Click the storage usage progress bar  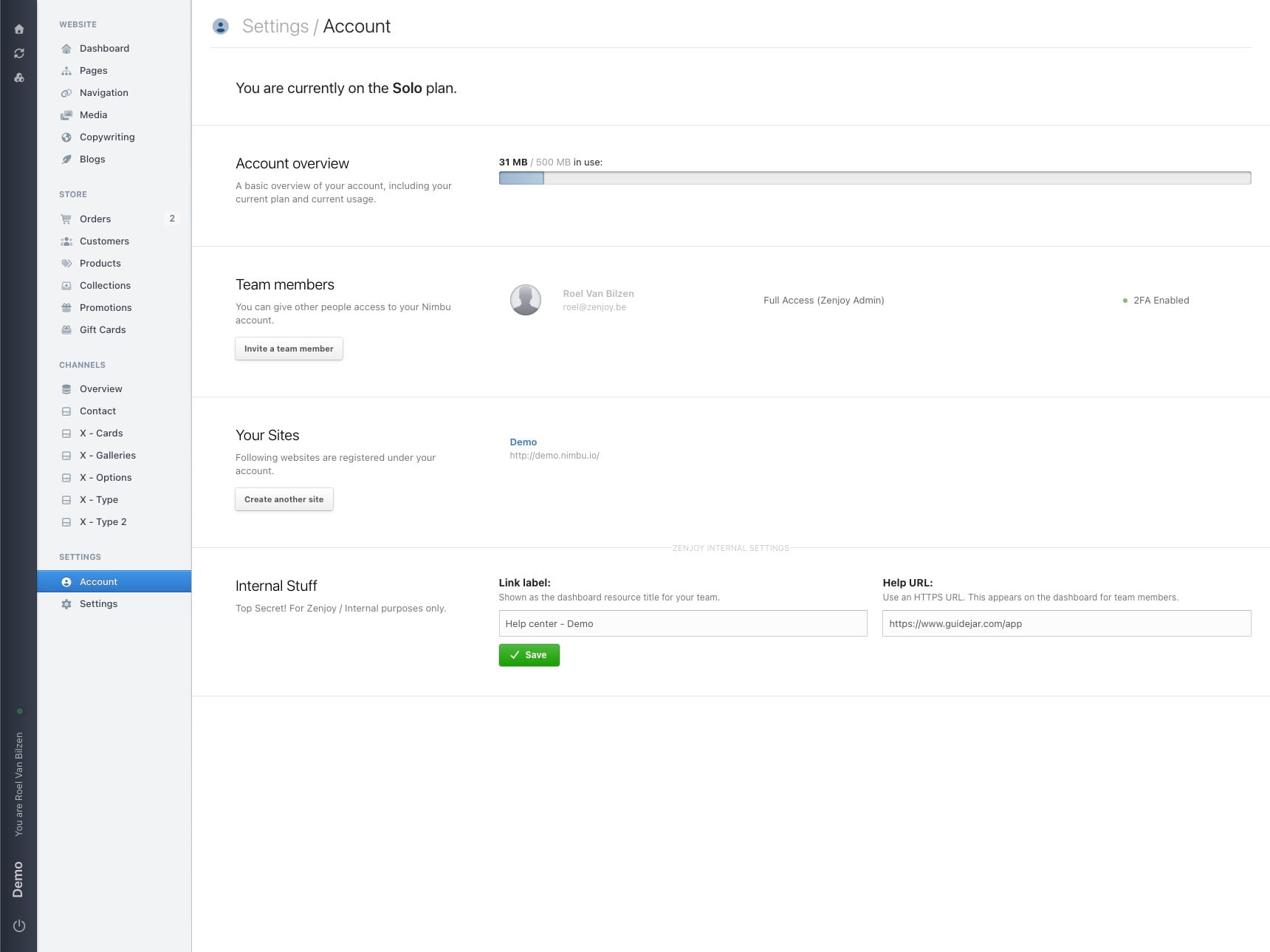875,178
